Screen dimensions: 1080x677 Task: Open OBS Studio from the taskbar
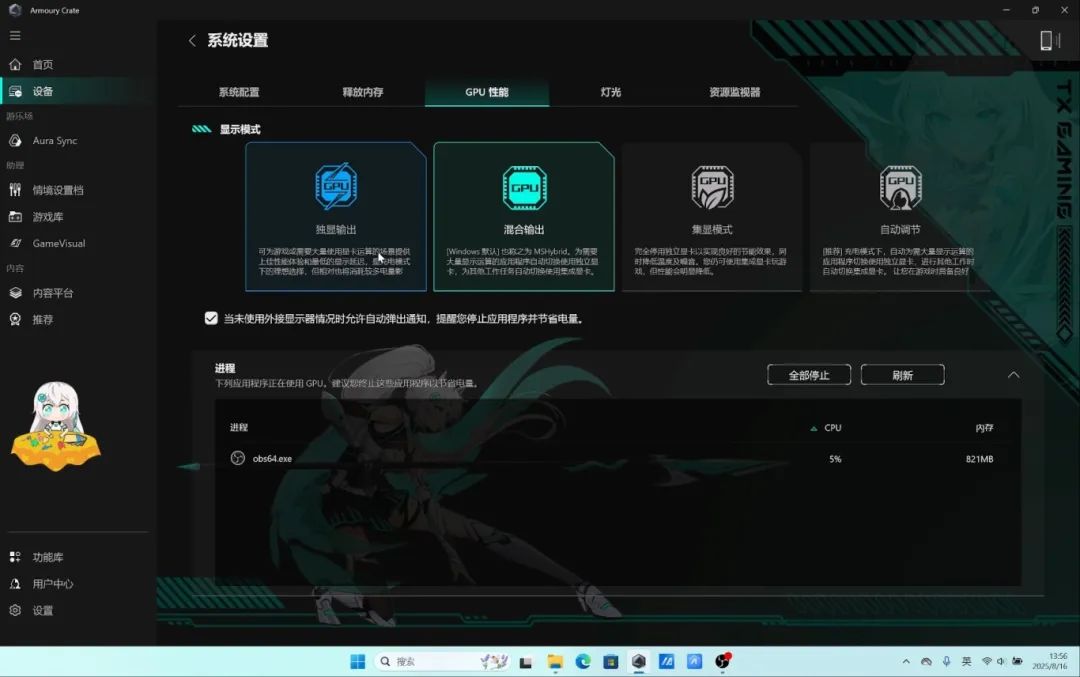723,662
